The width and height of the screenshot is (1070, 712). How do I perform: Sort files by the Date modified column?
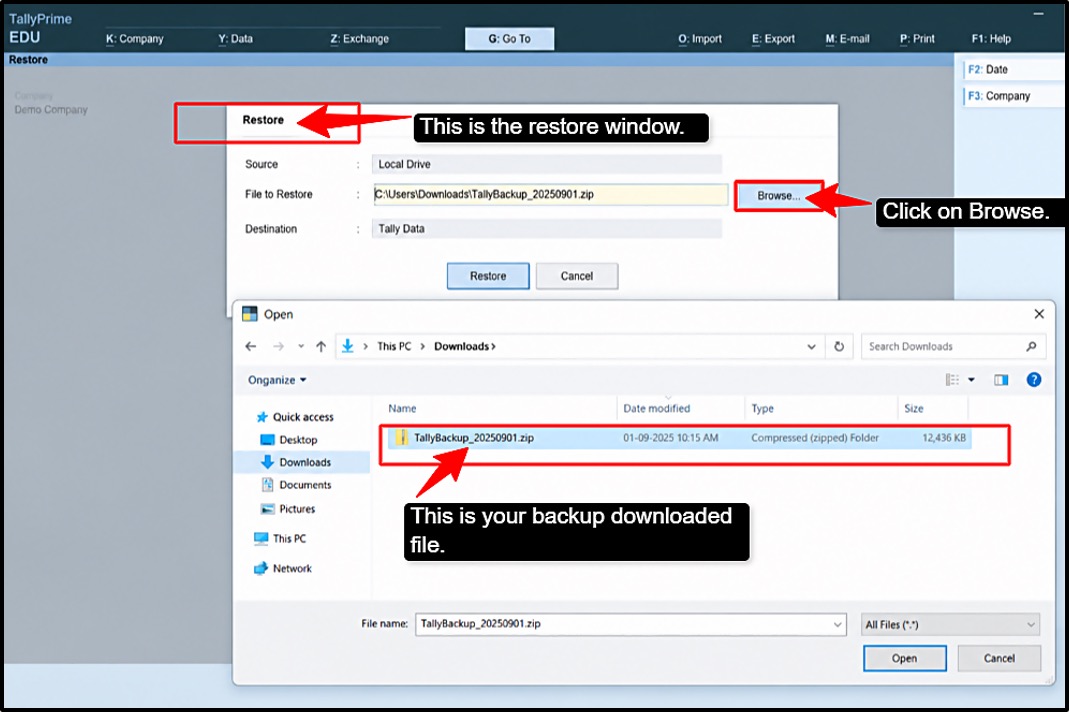pyautogui.click(x=656, y=409)
